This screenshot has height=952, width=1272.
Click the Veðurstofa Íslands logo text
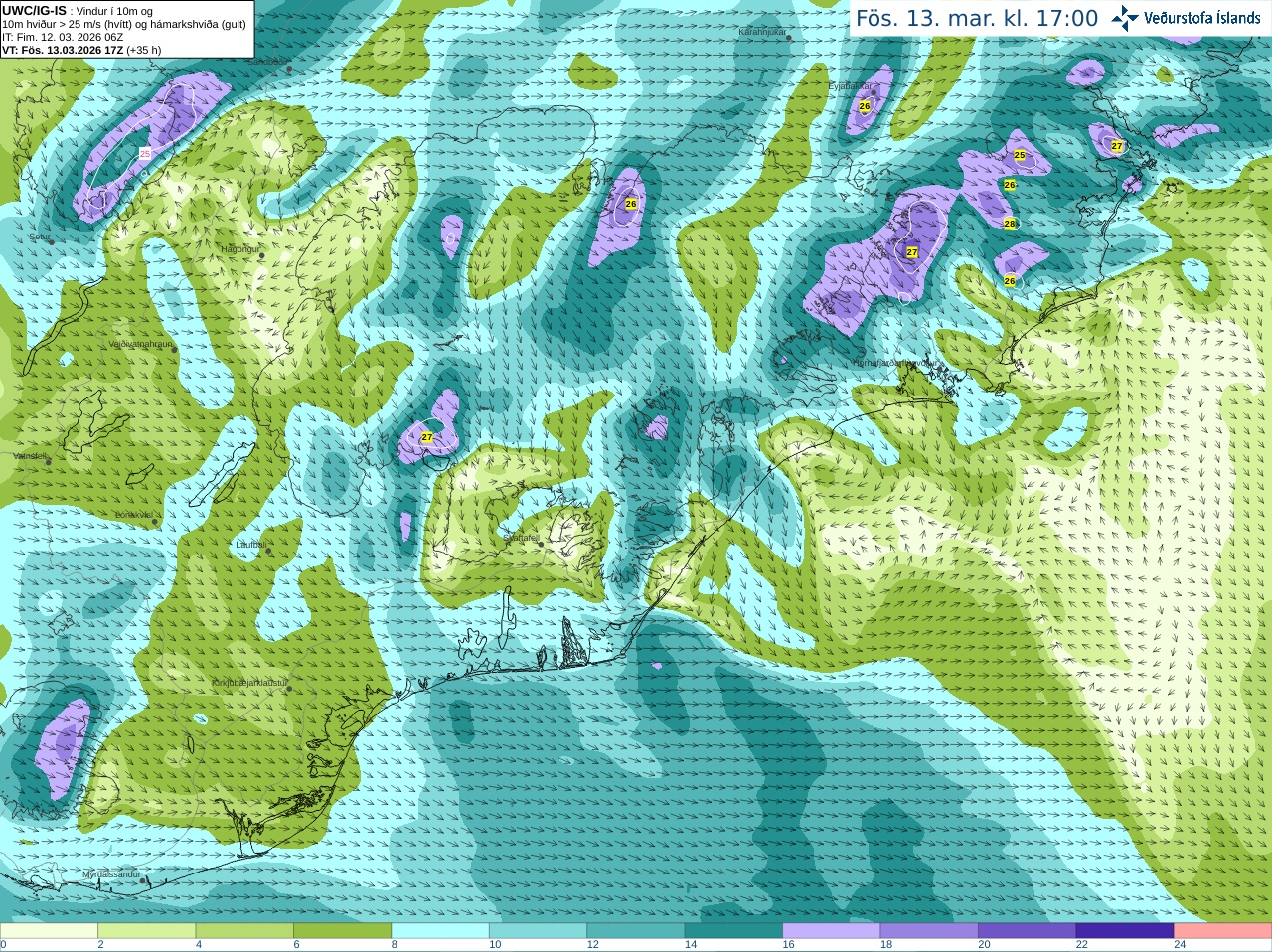pyautogui.click(x=1201, y=18)
